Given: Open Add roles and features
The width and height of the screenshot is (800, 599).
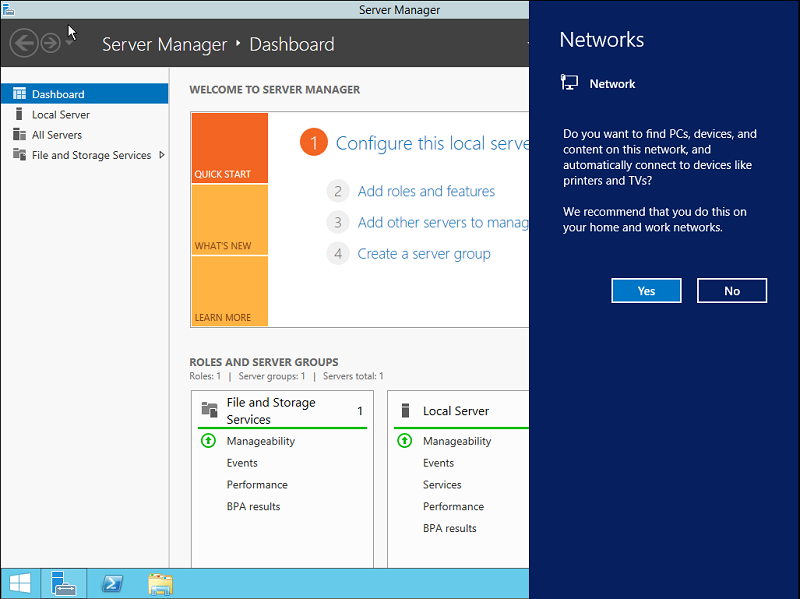Looking at the screenshot, I should click(x=426, y=191).
